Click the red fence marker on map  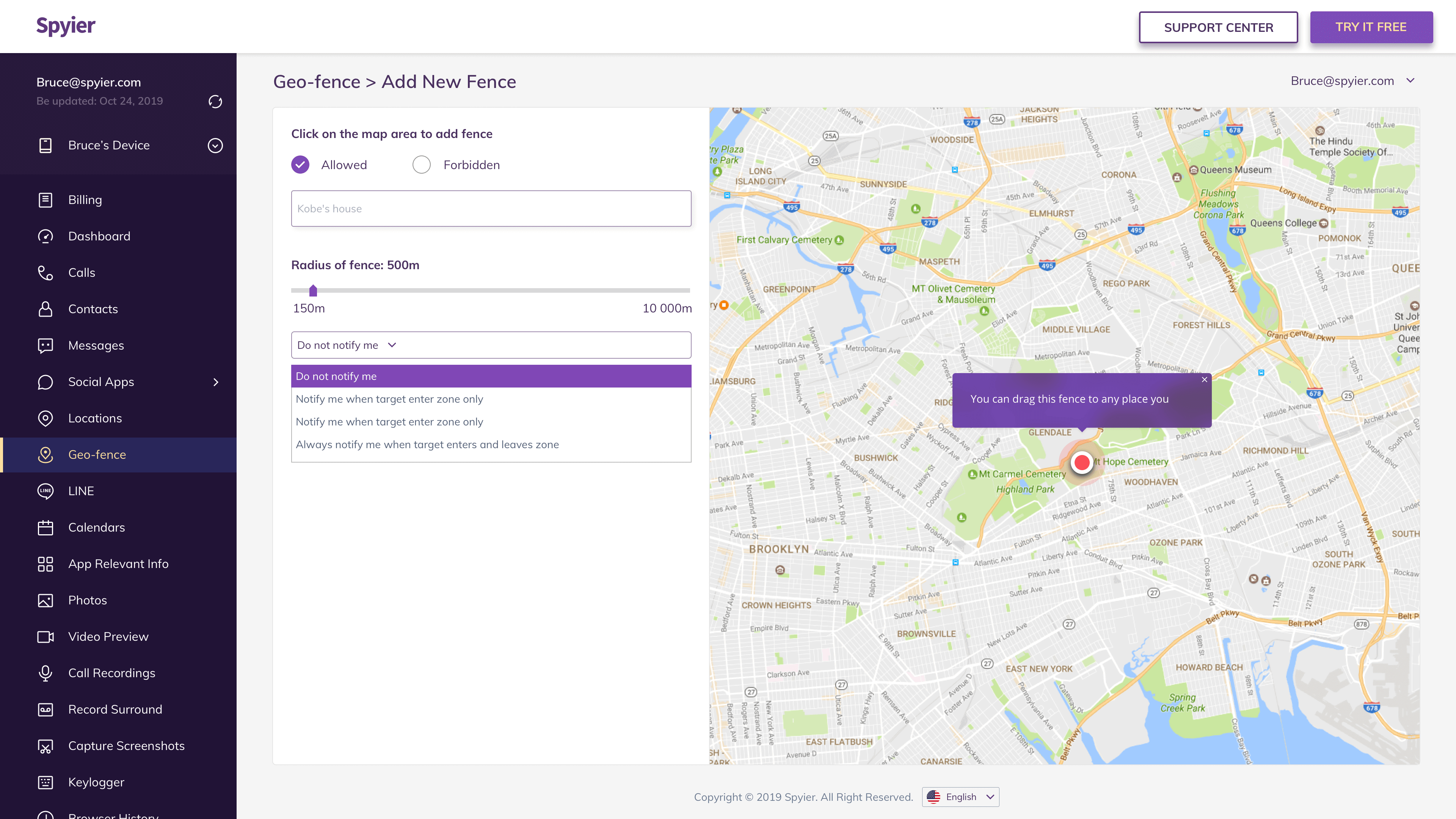point(1082,462)
